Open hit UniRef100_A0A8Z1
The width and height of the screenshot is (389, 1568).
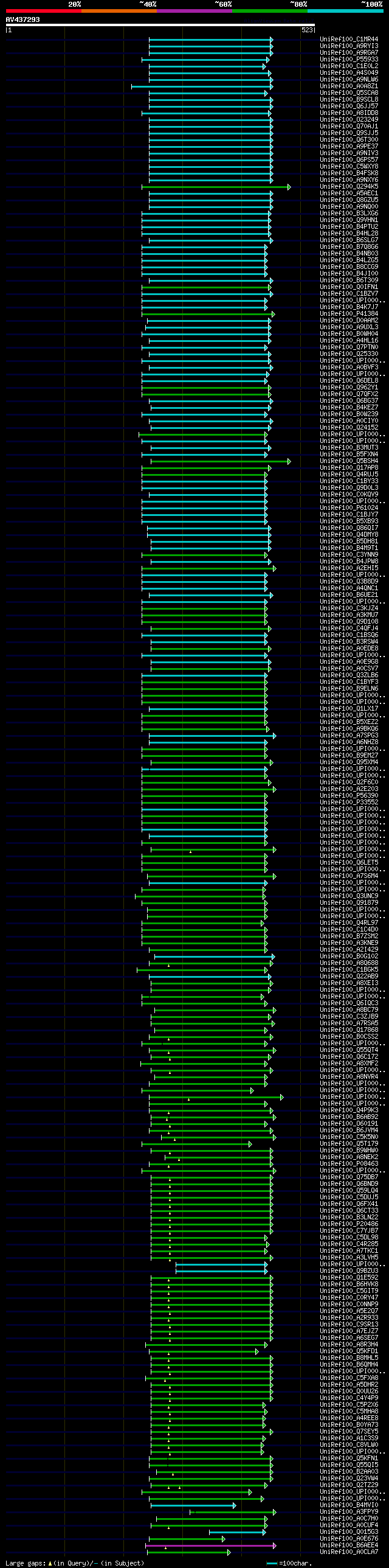pos(349,86)
